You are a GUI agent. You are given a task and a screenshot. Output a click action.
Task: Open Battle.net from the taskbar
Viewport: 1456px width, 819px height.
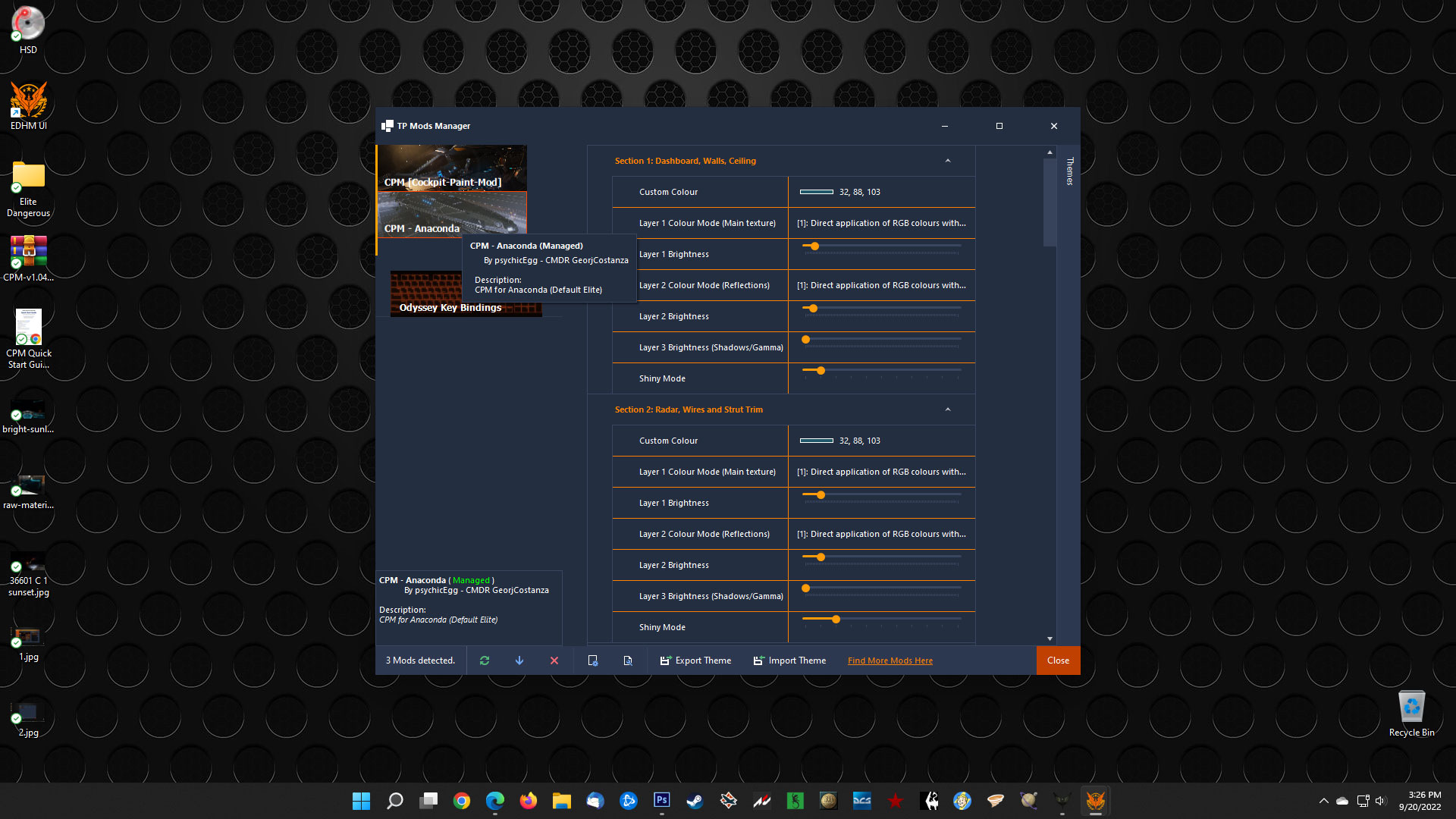pos(629,801)
